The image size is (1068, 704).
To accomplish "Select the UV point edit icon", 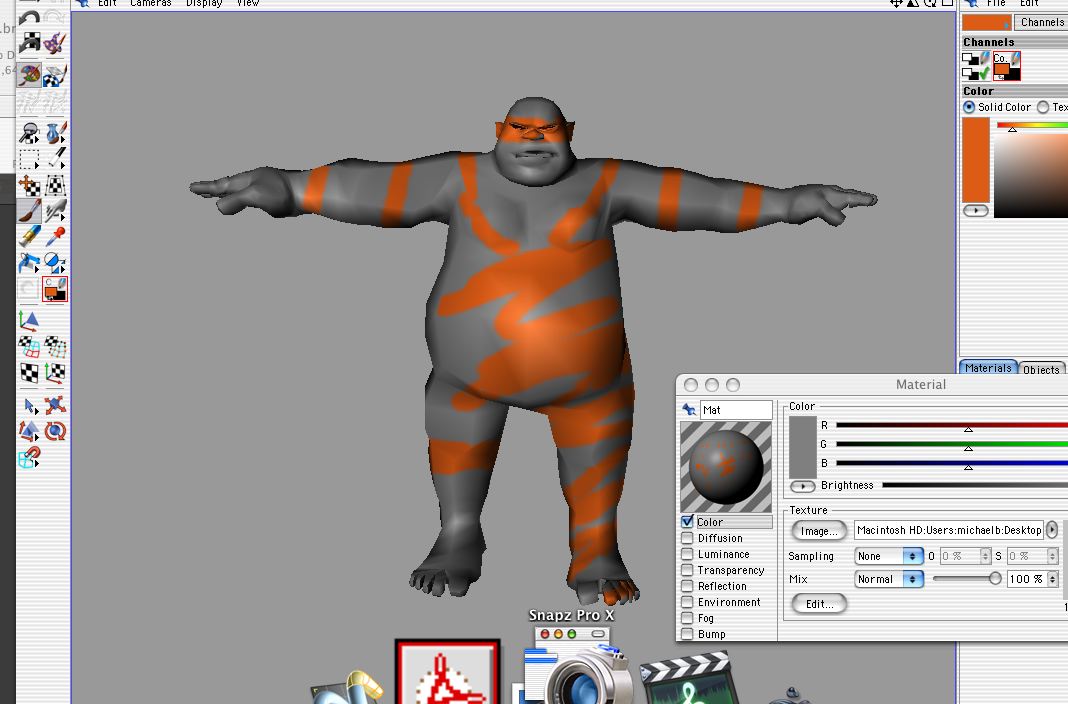I will pyautogui.click(x=54, y=347).
